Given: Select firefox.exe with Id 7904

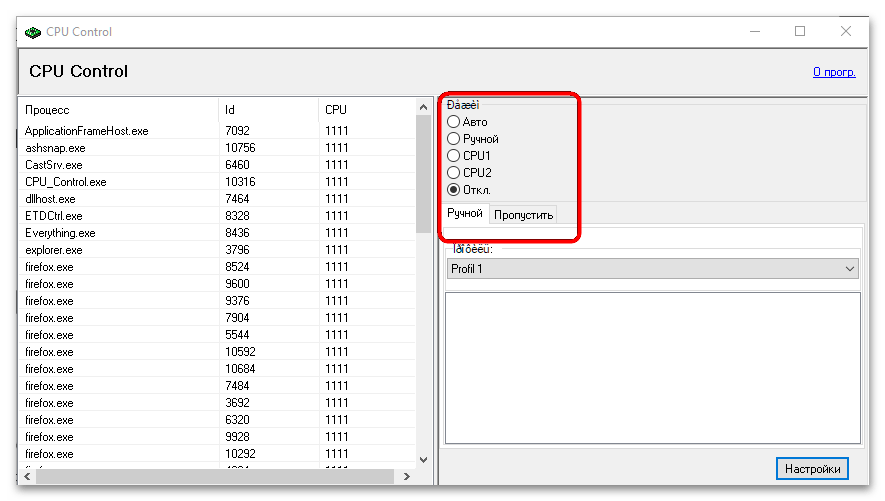Looking at the screenshot, I should [217, 318].
